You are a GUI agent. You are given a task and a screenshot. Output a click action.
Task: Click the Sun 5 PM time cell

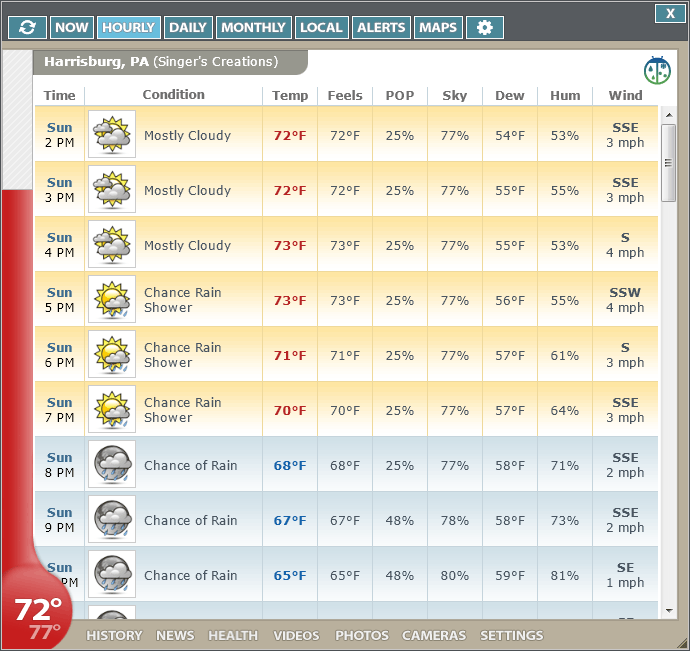pyautogui.click(x=59, y=300)
